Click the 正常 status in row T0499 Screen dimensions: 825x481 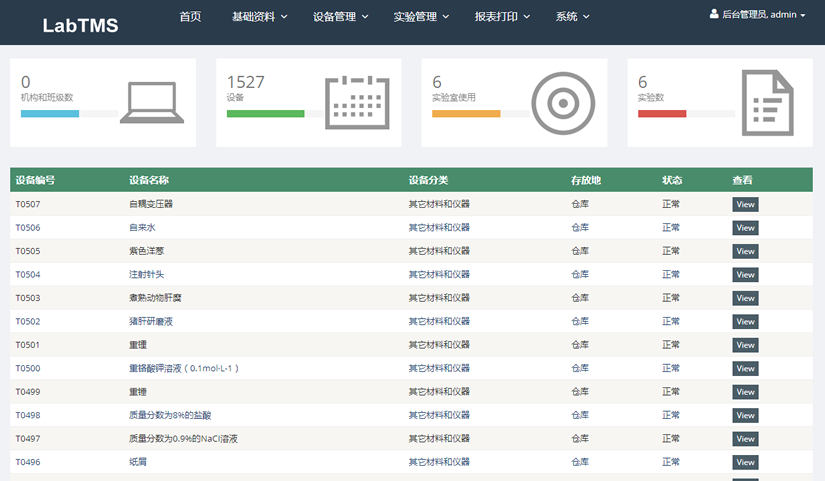[x=671, y=392]
